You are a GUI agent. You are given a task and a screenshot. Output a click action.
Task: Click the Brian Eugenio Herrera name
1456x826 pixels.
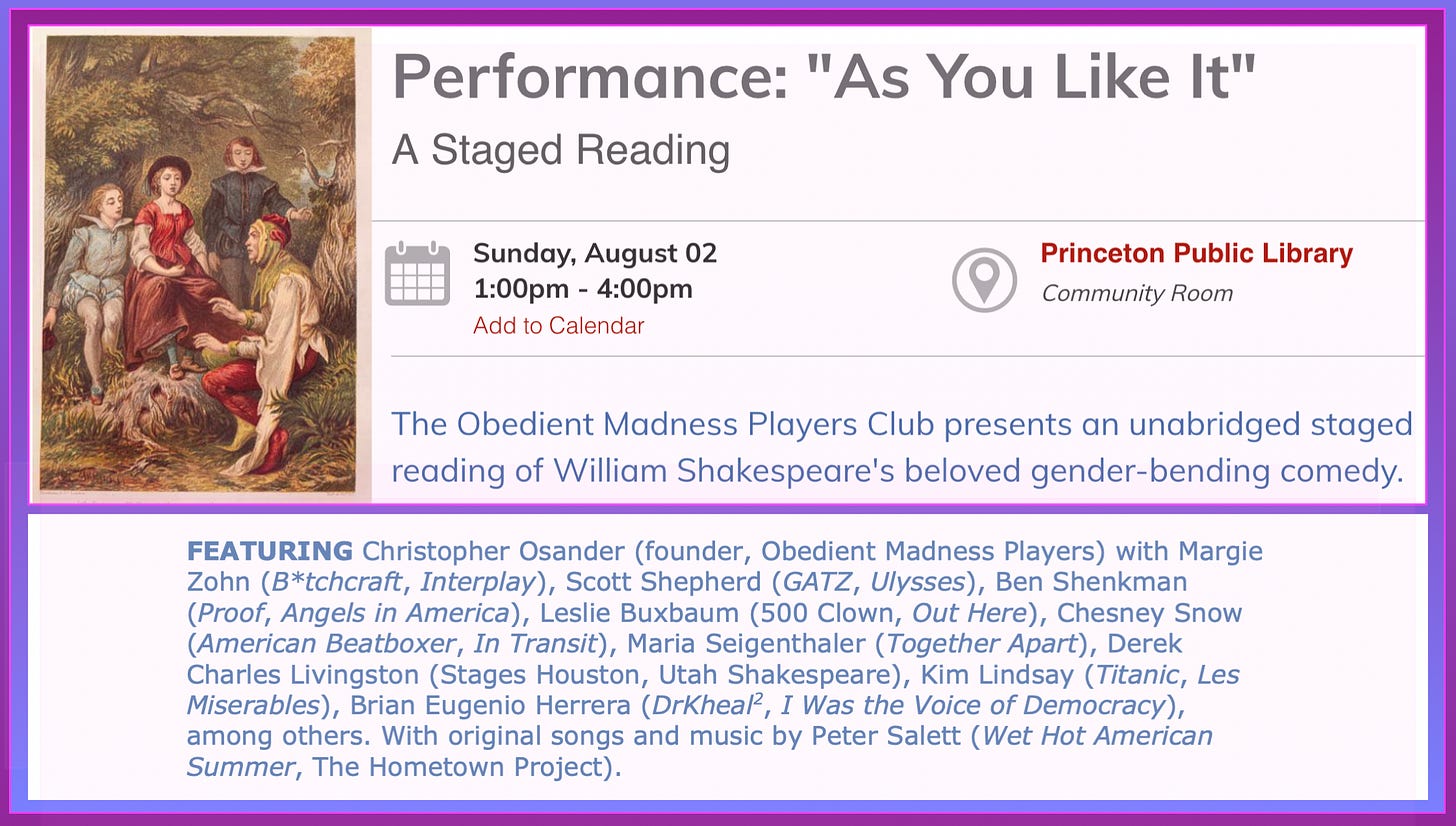click(493, 705)
